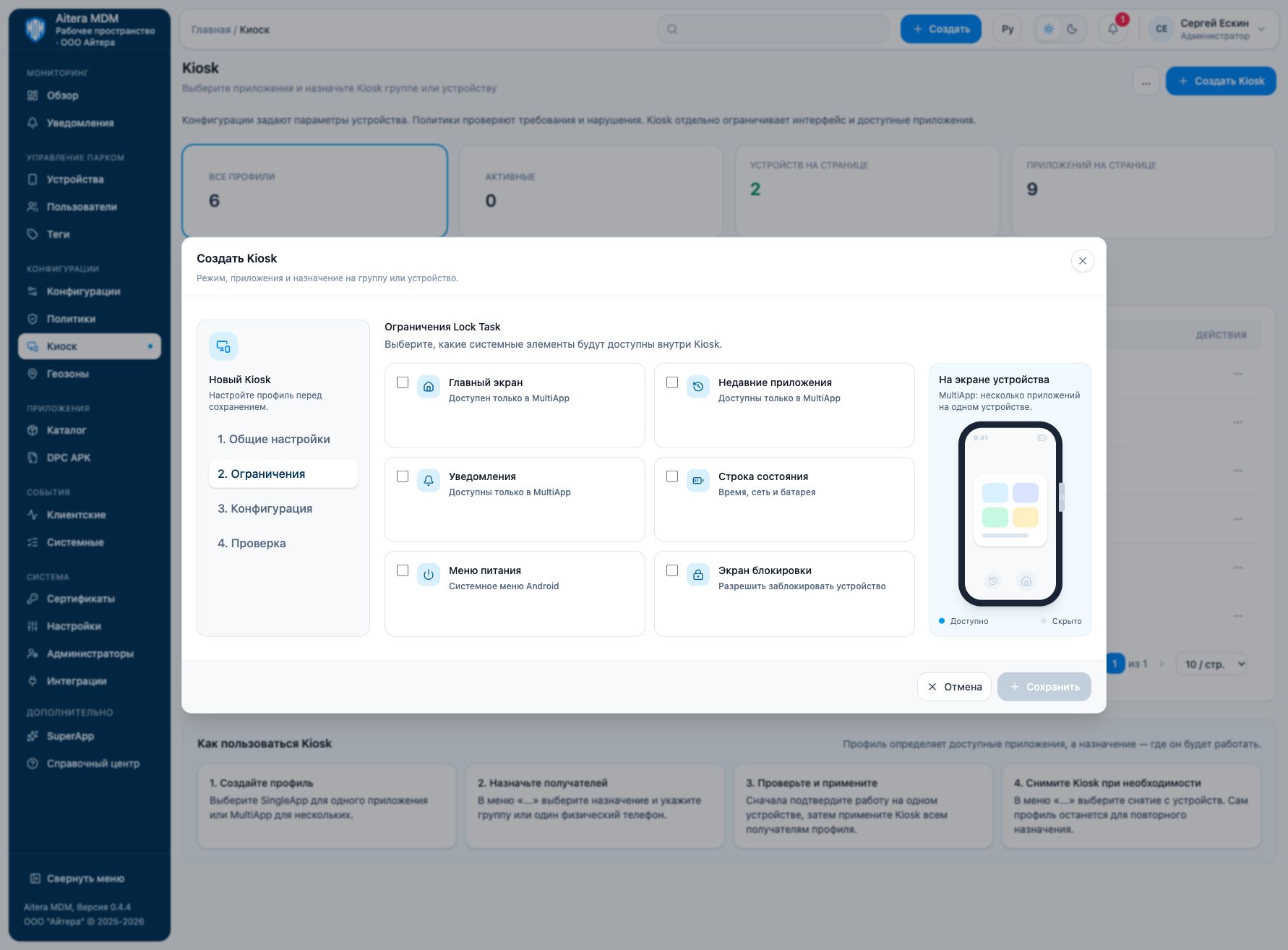Click the Отмена button
Image resolution: width=1288 pixels, height=950 pixels.
(x=954, y=687)
